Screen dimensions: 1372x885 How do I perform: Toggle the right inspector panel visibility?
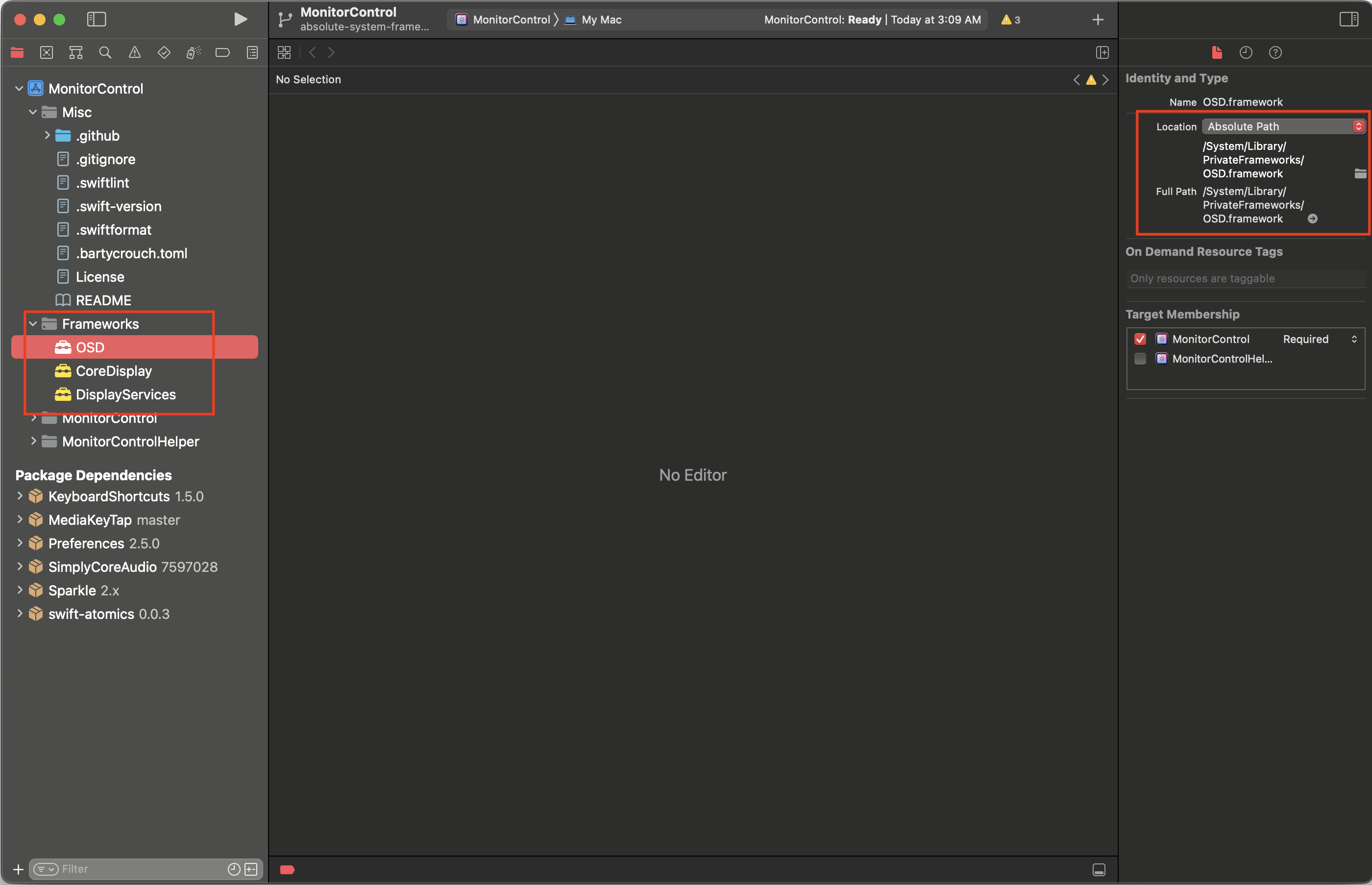[1348, 20]
